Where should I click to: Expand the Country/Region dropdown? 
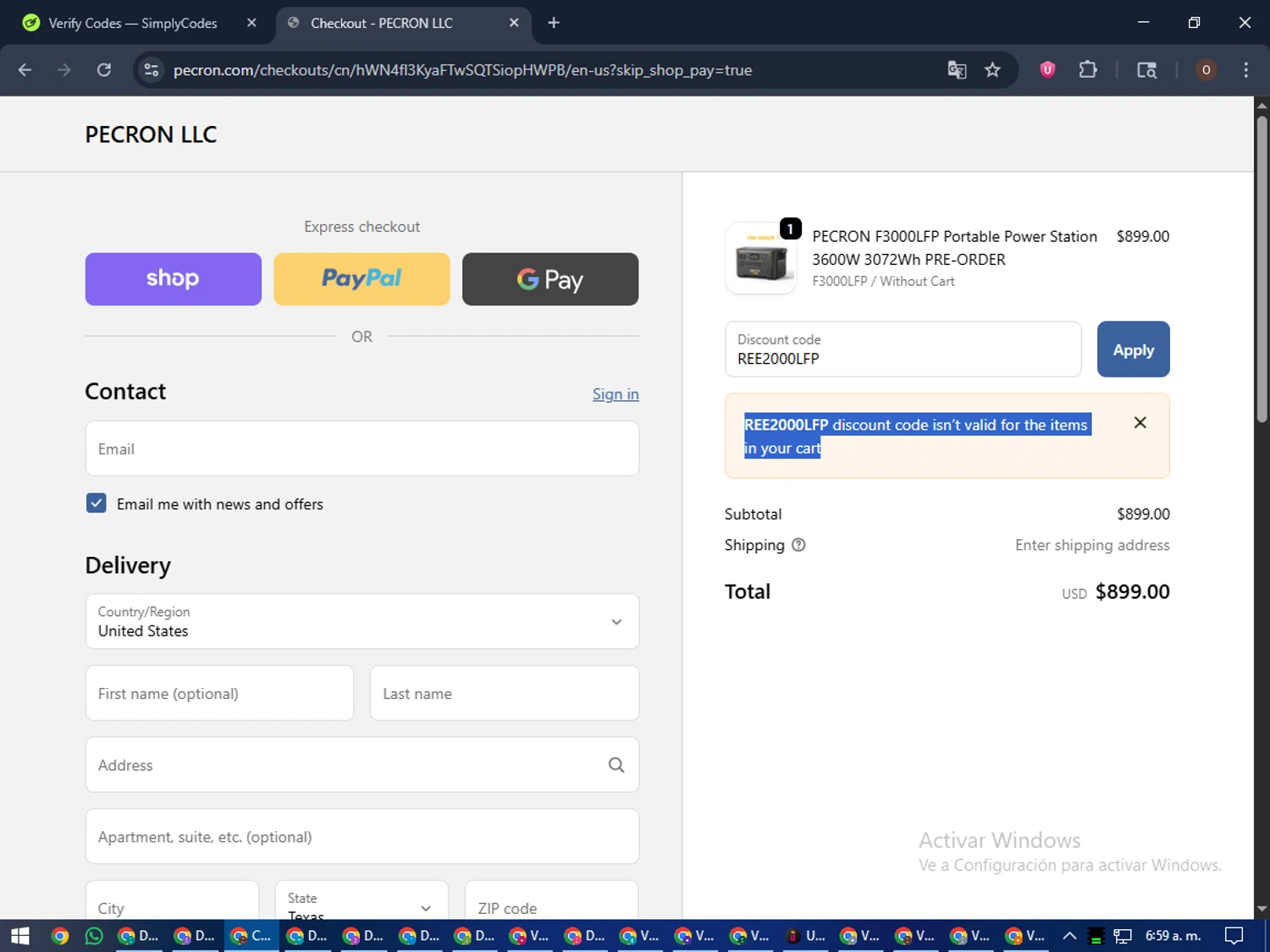click(362, 621)
